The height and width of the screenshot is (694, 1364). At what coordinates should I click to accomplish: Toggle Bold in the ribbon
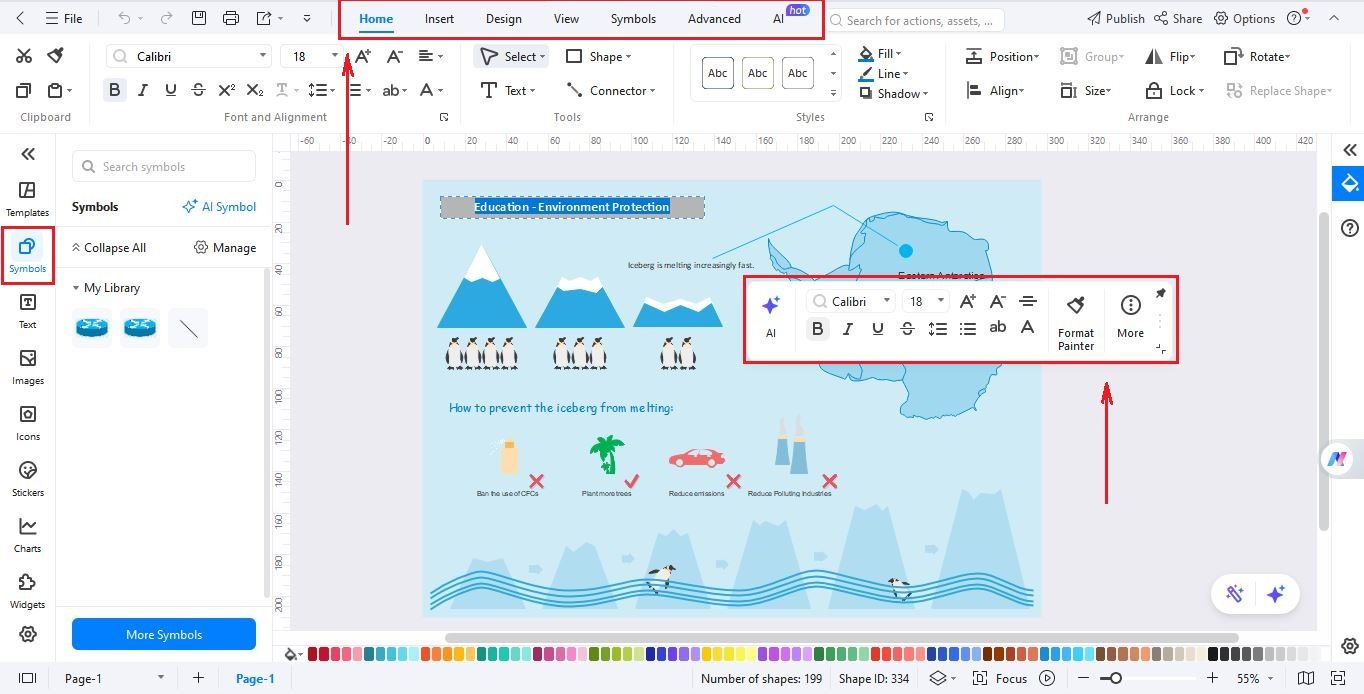[115, 90]
